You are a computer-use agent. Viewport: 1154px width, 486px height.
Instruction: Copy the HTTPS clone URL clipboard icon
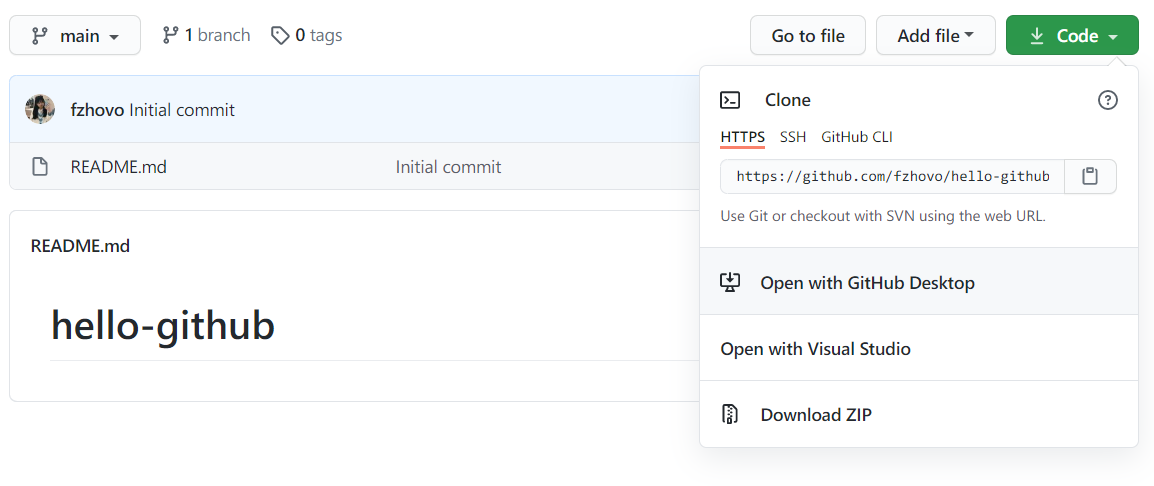(1090, 177)
